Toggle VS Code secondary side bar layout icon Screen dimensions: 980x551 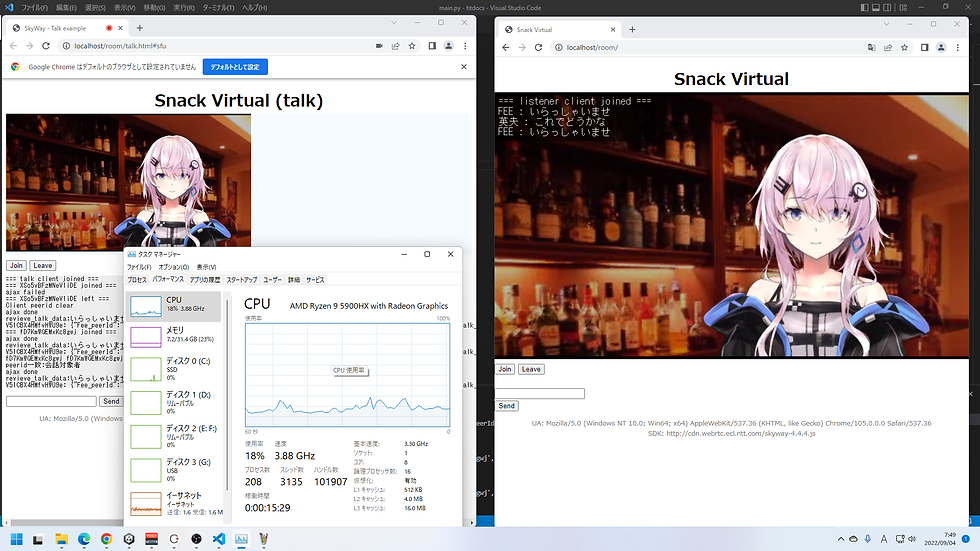click(x=887, y=7)
